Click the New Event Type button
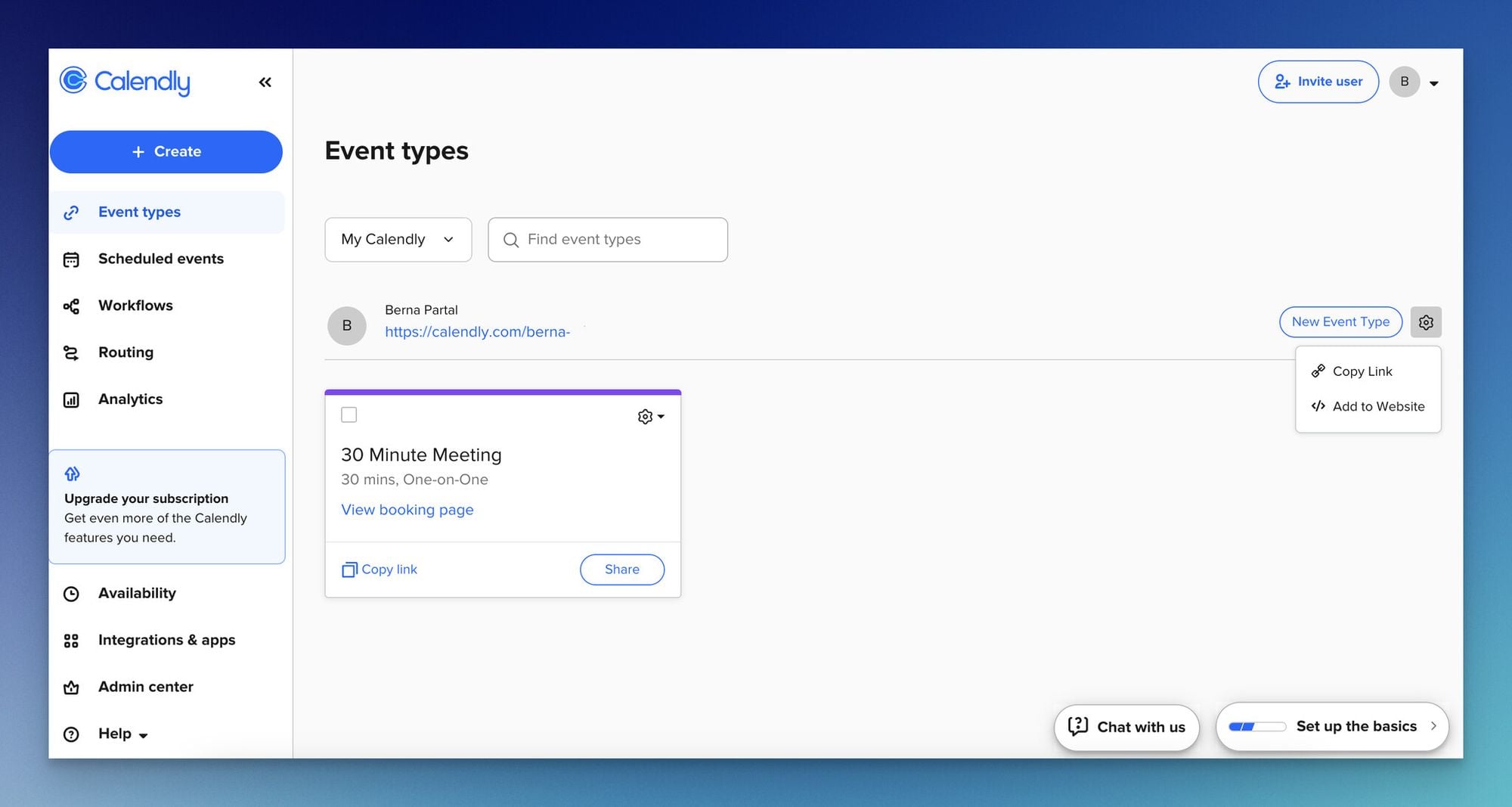The height and width of the screenshot is (807, 1512). tap(1340, 322)
